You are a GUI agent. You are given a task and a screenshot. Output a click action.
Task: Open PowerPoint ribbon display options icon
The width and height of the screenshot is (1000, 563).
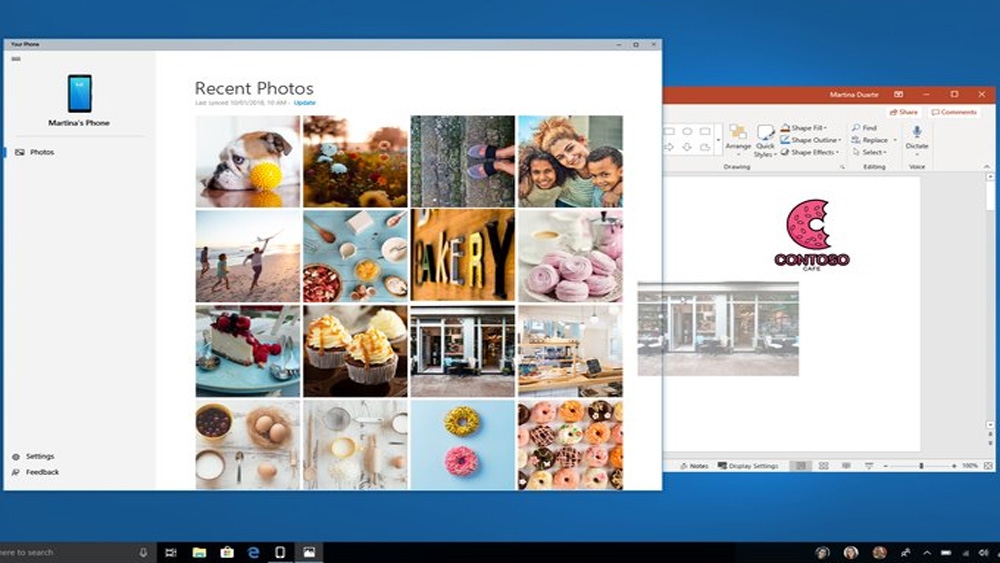pyautogui.click(x=898, y=94)
